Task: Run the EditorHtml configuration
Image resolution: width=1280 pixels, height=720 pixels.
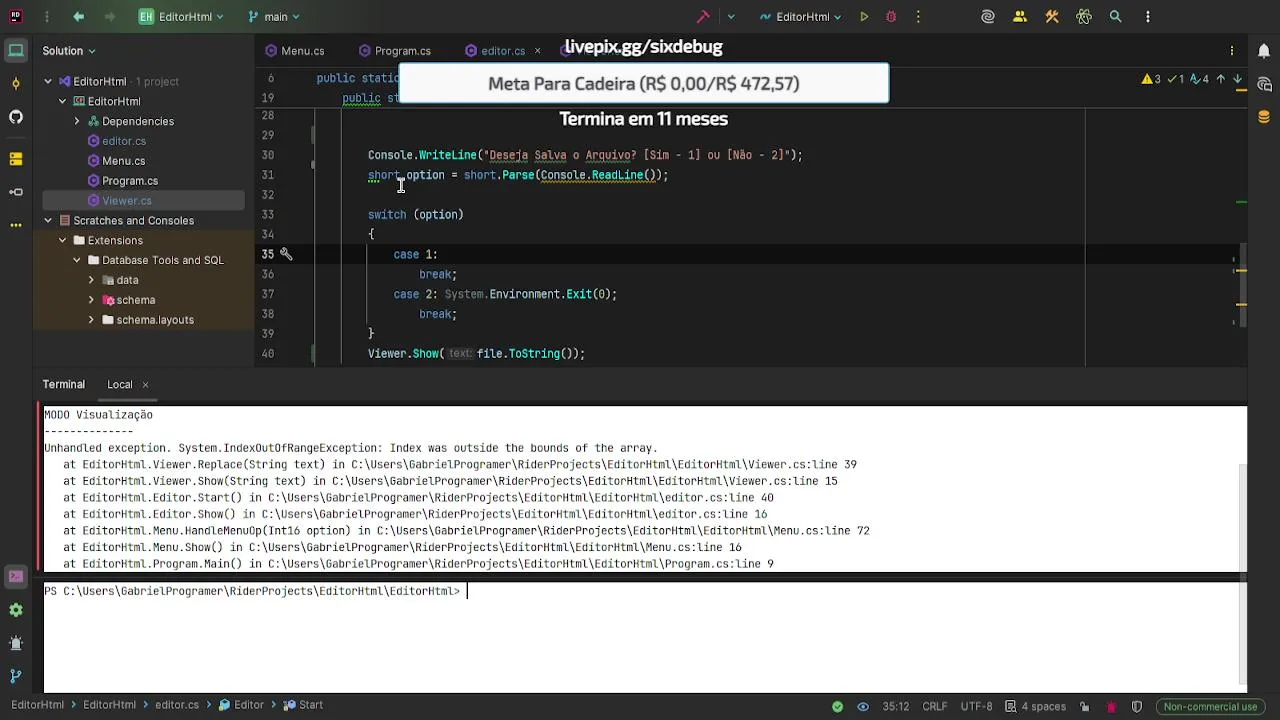Action: [864, 17]
